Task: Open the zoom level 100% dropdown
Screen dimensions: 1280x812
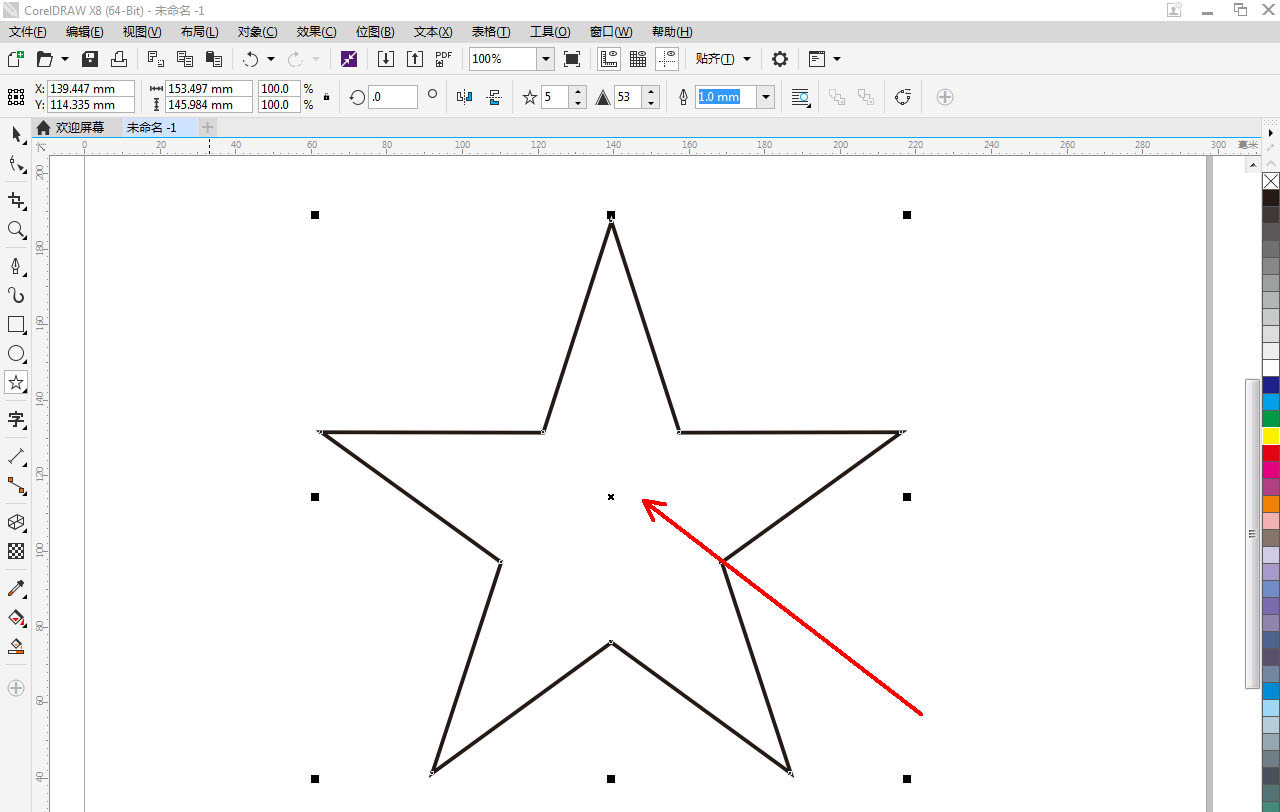Action: (x=546, y=59)
